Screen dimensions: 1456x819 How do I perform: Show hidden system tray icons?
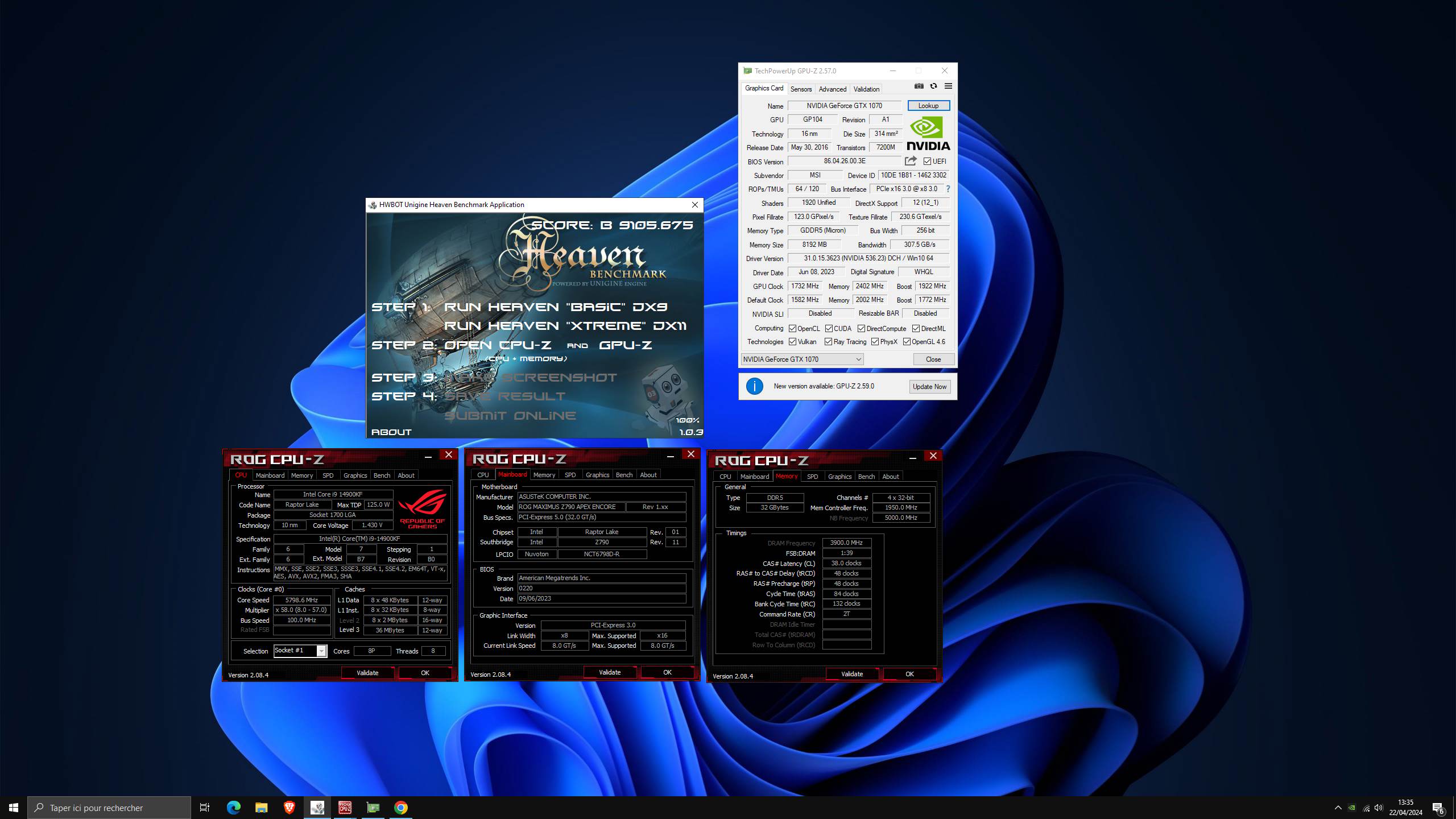pos(1338,808)
